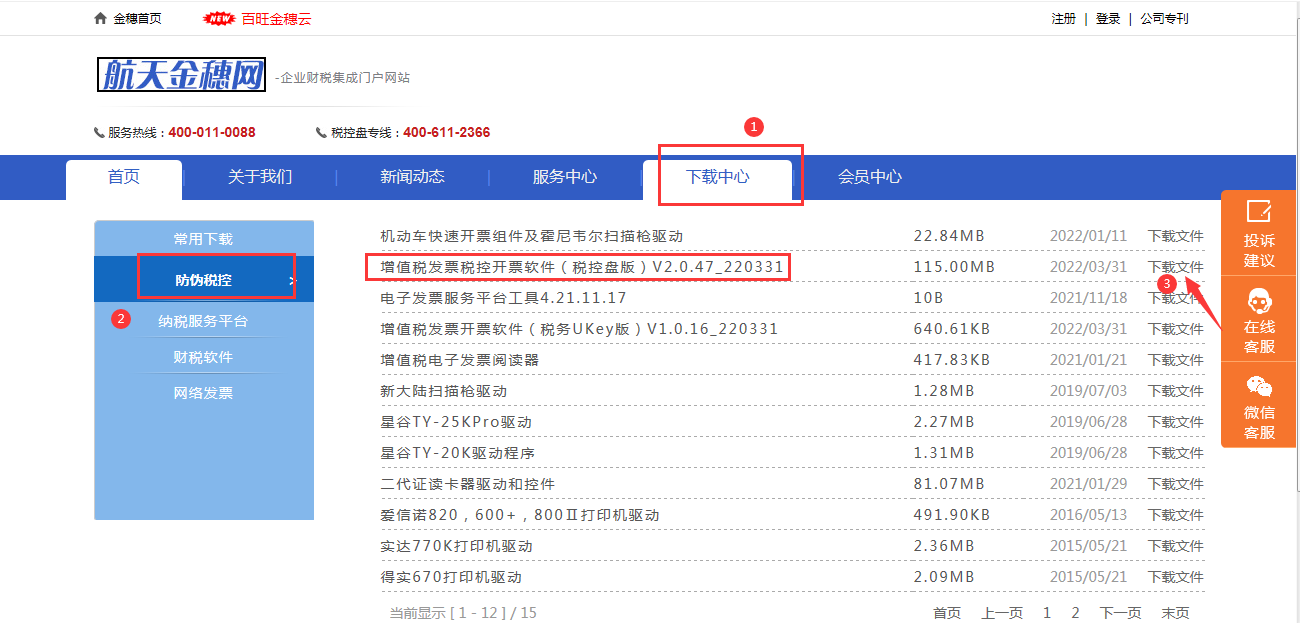Download file for 新大陆扫描枪驱动
The width and height of the screenshot is (1300, 623).
1176,391
